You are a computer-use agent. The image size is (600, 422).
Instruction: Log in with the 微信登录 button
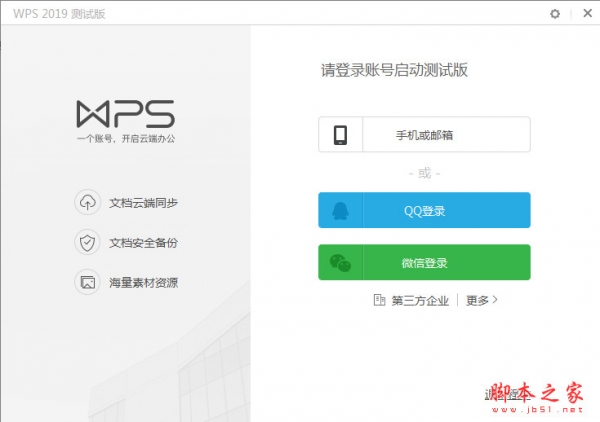coord(424,263)
